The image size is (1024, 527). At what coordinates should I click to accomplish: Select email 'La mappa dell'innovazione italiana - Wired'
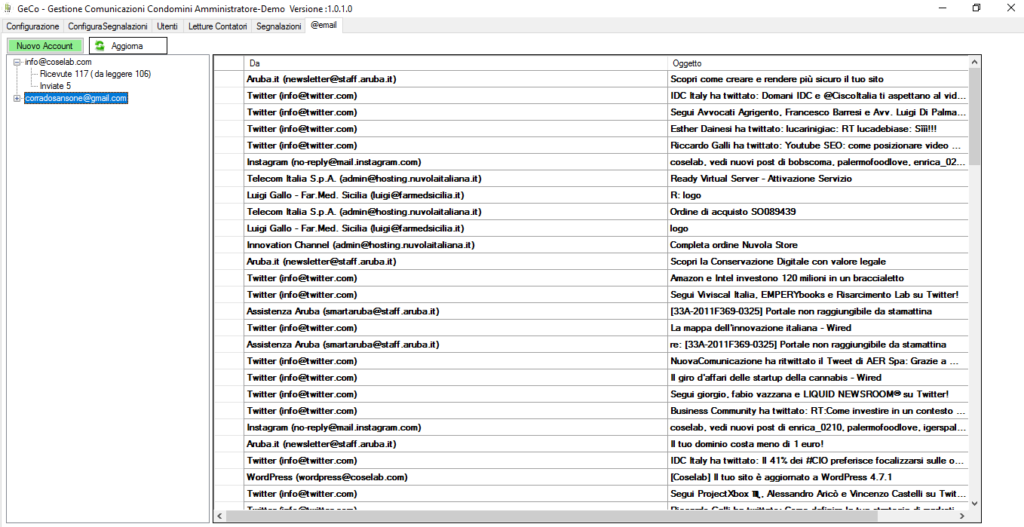click(x=818, y=328)
